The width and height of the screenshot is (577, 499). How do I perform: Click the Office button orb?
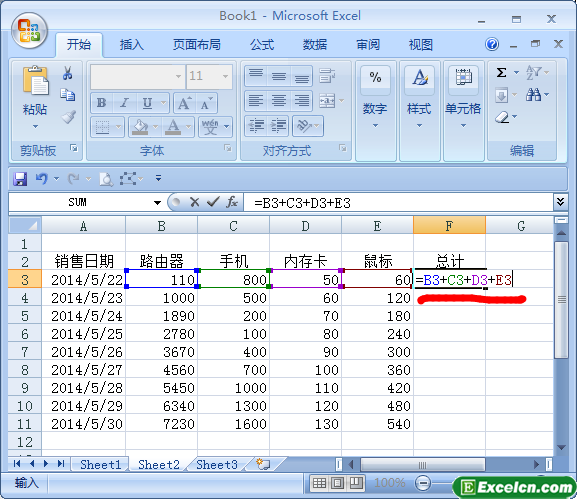click(x=29, y=31)
